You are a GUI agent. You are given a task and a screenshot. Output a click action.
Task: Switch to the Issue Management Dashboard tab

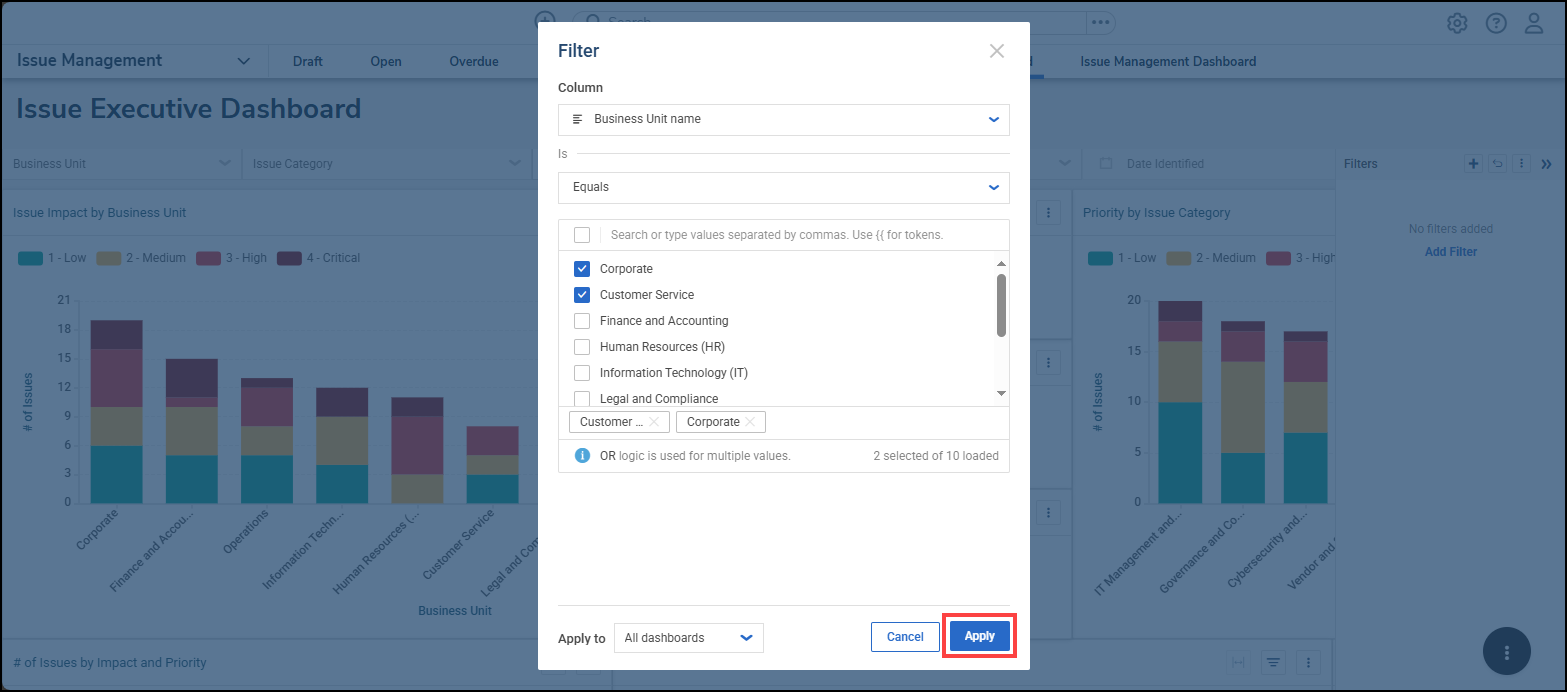(1167, 62)
